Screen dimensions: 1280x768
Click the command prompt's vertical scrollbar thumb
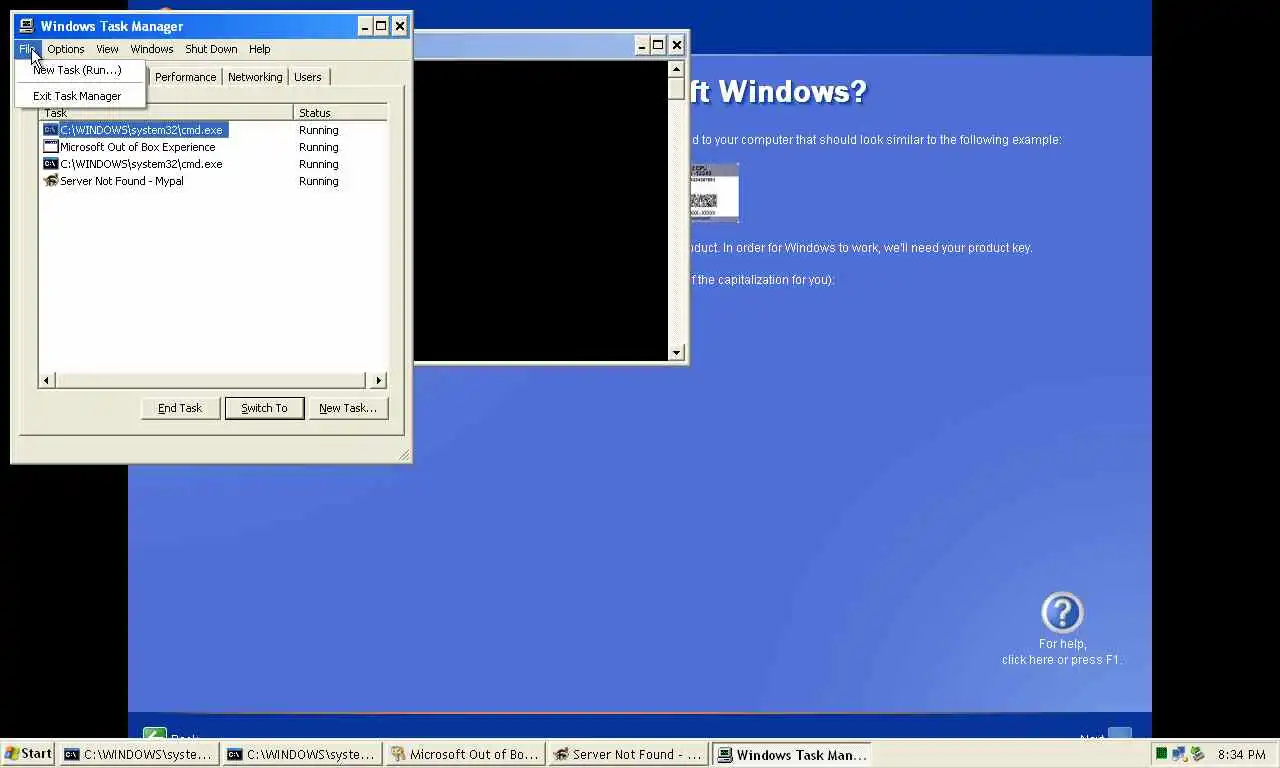pyautogui.click(x=677, y=88)
